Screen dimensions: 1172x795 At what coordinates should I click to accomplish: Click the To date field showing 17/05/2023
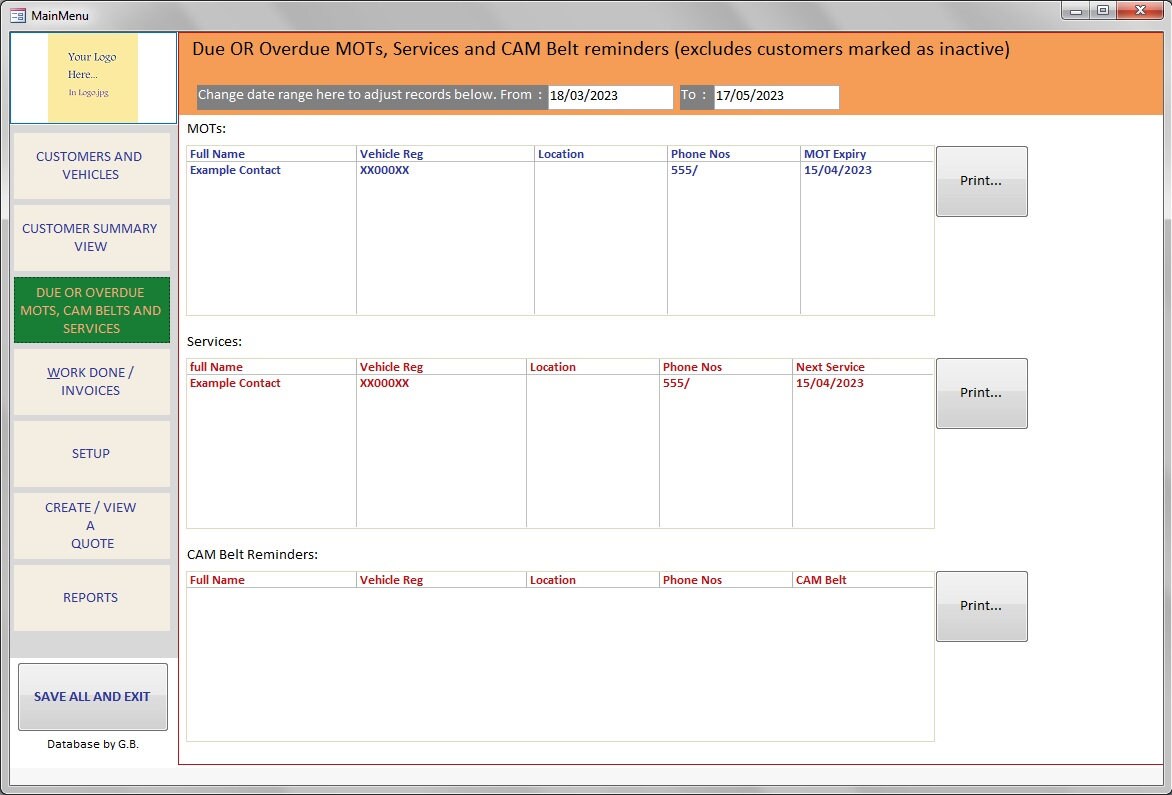[x=775, y=96]
